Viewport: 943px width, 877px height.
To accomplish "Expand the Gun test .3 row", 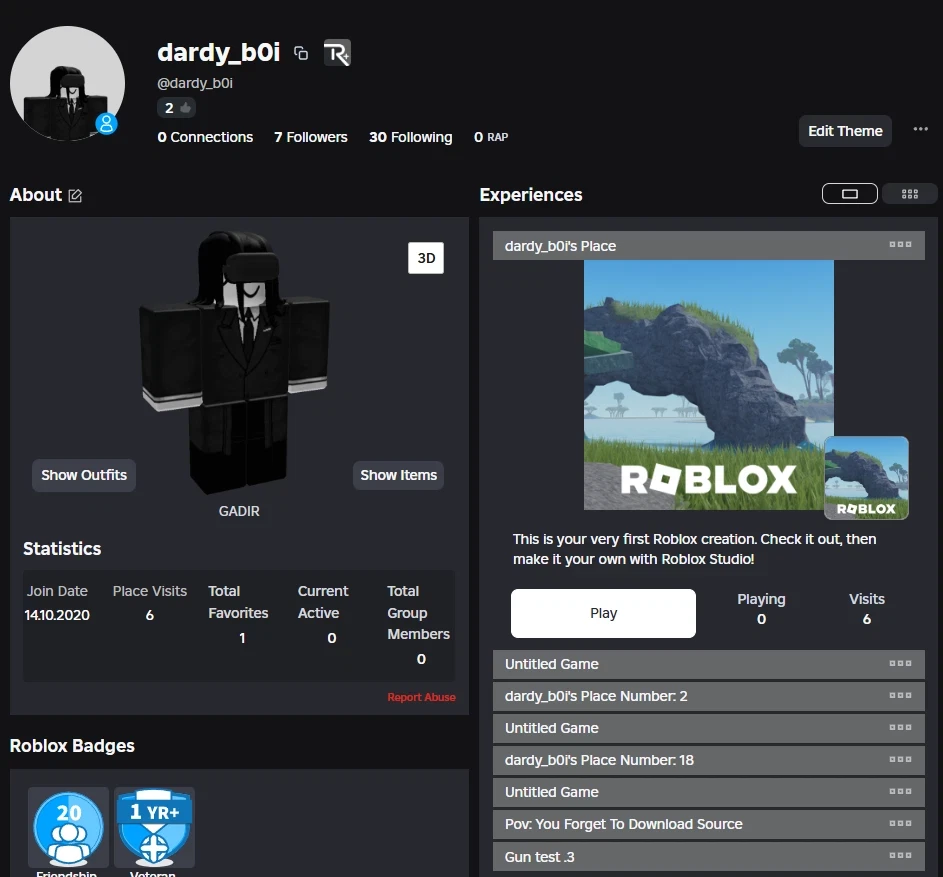I will coord(708,857).
